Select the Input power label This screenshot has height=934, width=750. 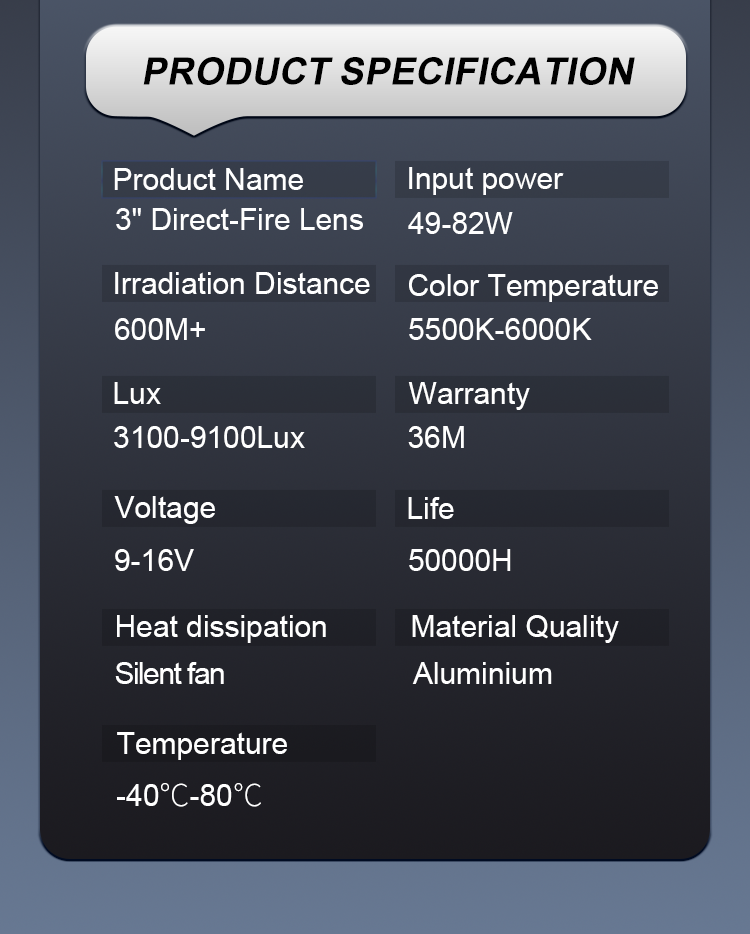tap(485, 180)
